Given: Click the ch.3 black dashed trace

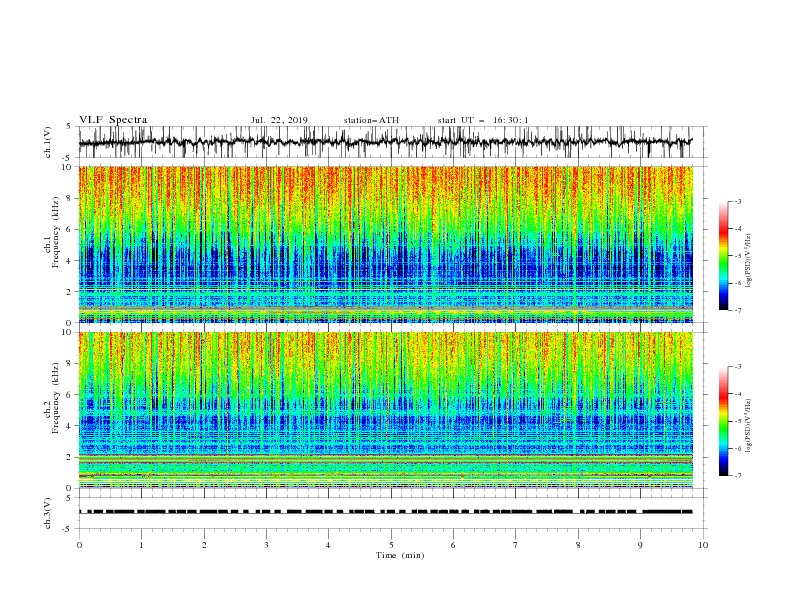Looking at the screenshot, I should pyautogui.click(x=385, y=512).
